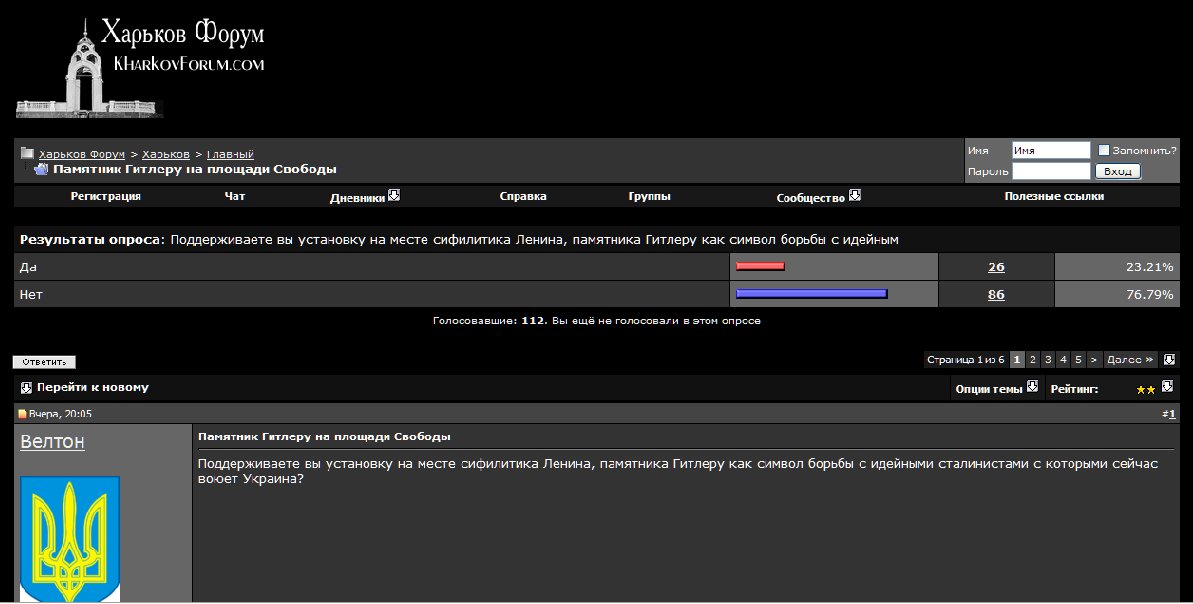Click the Ответить reply button
This screenshot has width=1193, height=604.
click(x=44, y=362)
